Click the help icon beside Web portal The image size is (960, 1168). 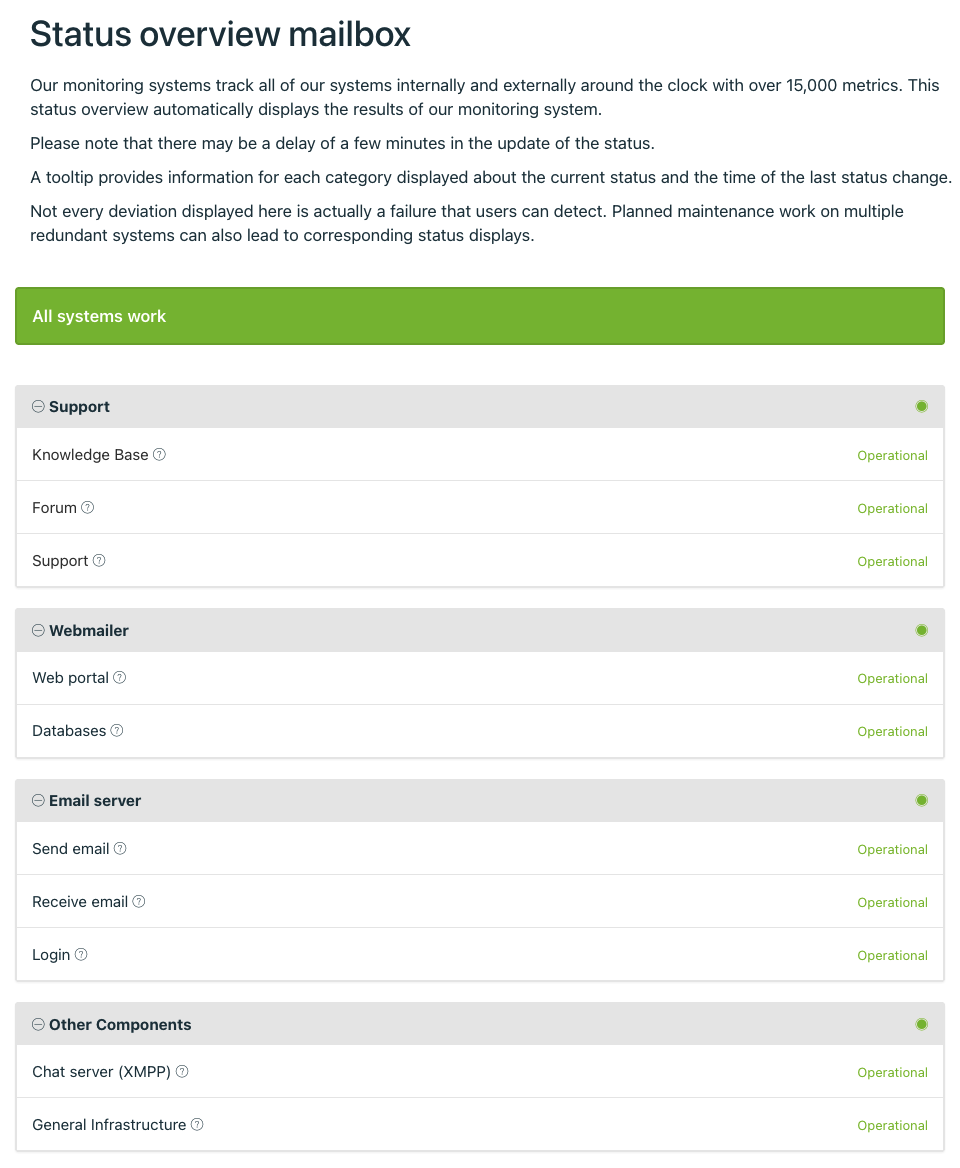[x=120, y=678]
